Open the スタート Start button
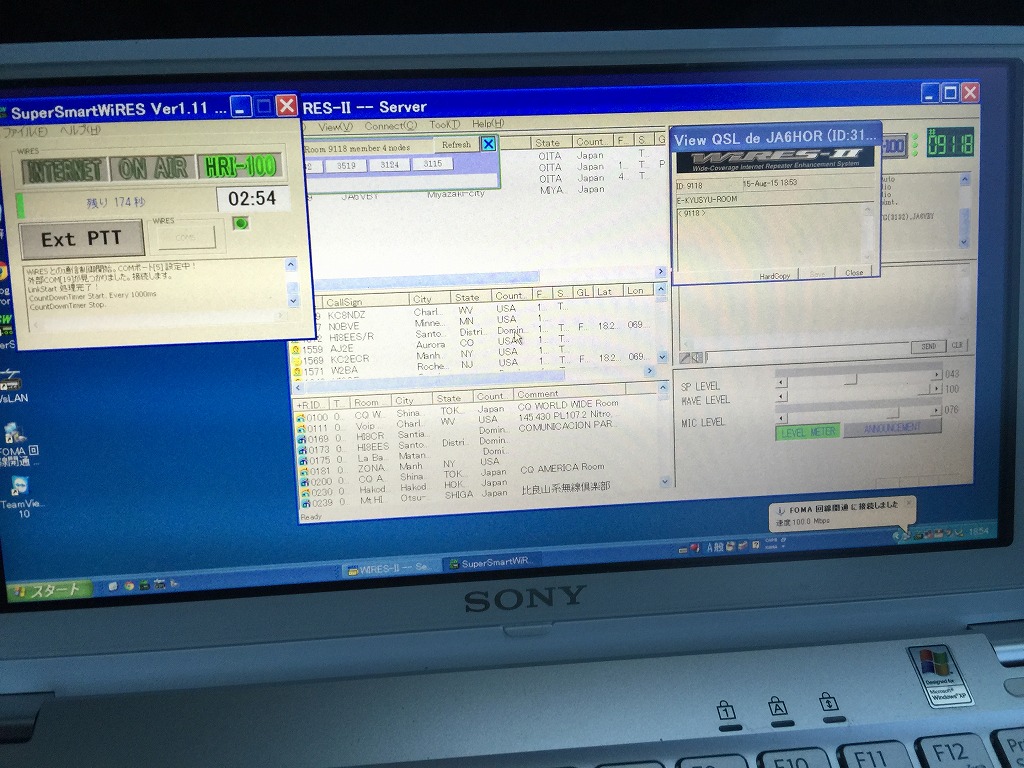Image resolution: width=1024 pixels, height=768 pixels. click(x=49, y=590)
